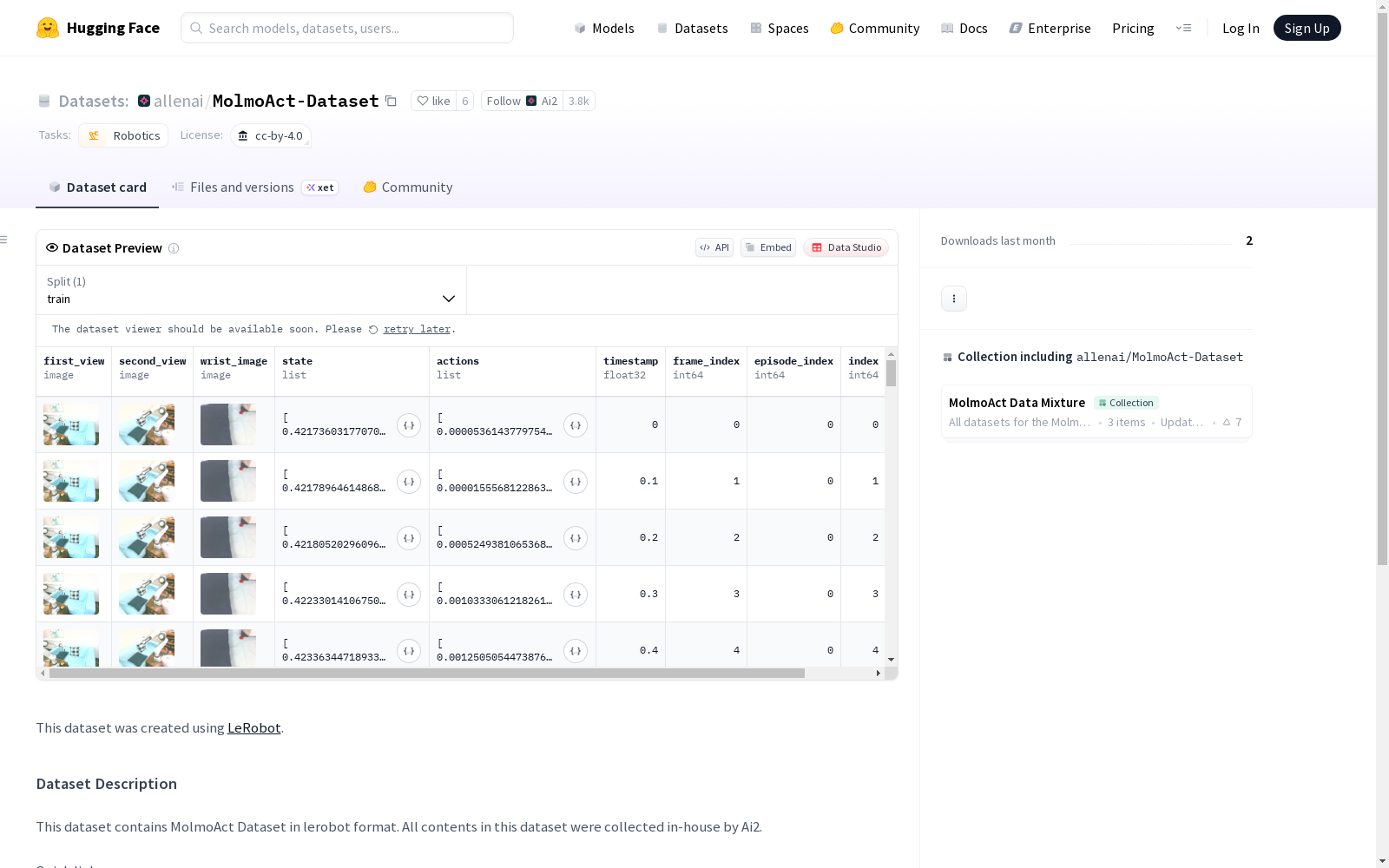Click the datasets stack icon beside Datasets label
This screenshot has height=868, width=1389.
pyautogui.click(x=44, y=102)
